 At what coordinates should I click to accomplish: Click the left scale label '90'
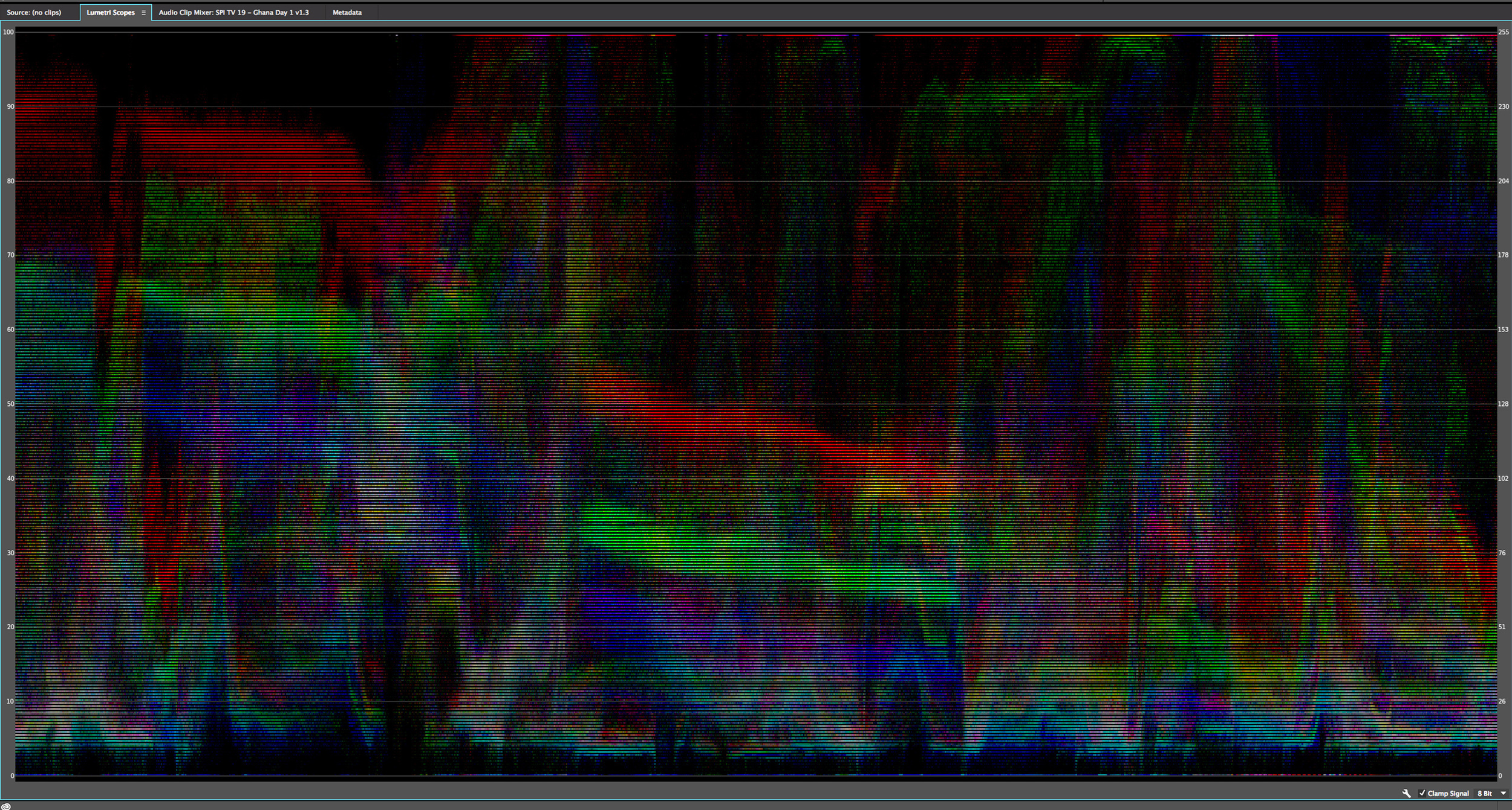tap(10, 107)
